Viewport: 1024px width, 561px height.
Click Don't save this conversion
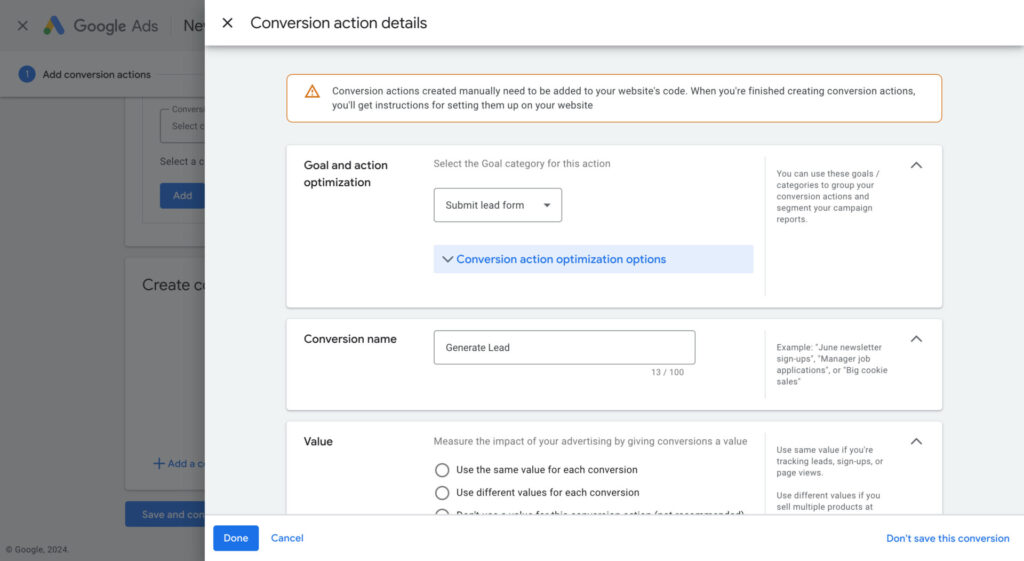tap(947, 538)
